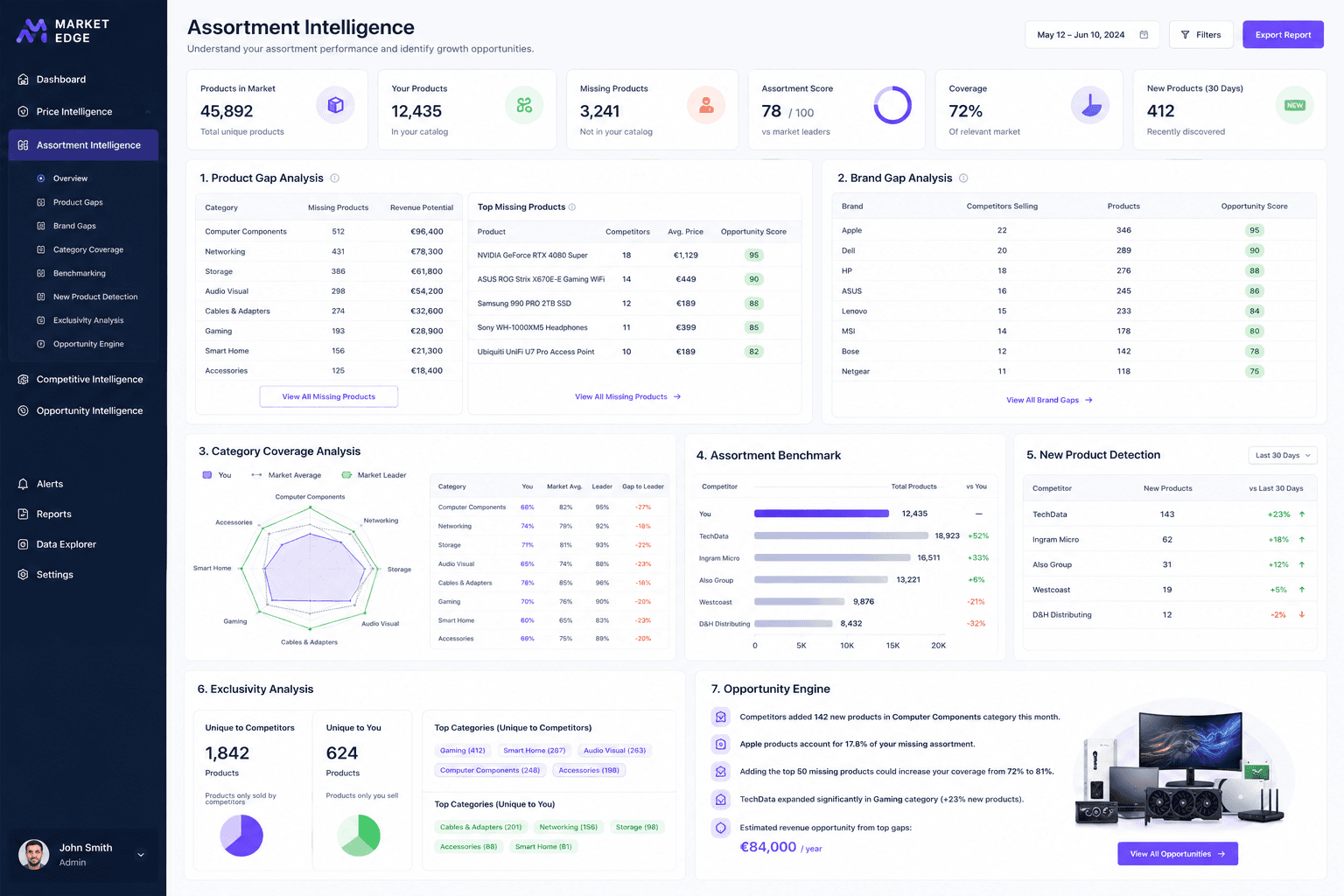The image size is (1344, 896).
Task: Toggle the Market Leader legend series
Action: click(374, 475)
